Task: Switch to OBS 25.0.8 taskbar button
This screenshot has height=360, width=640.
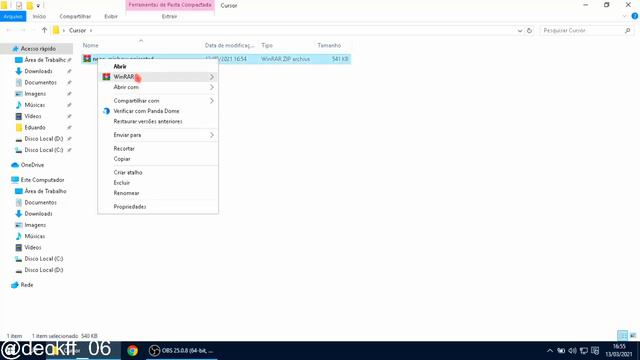Action: (182, 351)
